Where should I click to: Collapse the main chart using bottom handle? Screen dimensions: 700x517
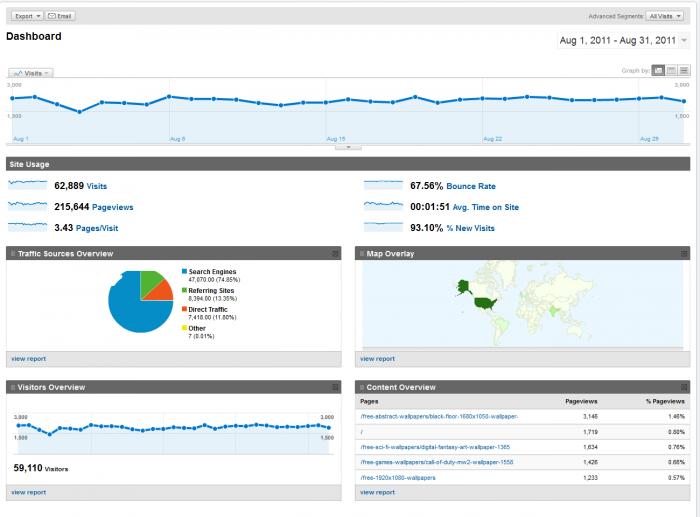[348, 147]
